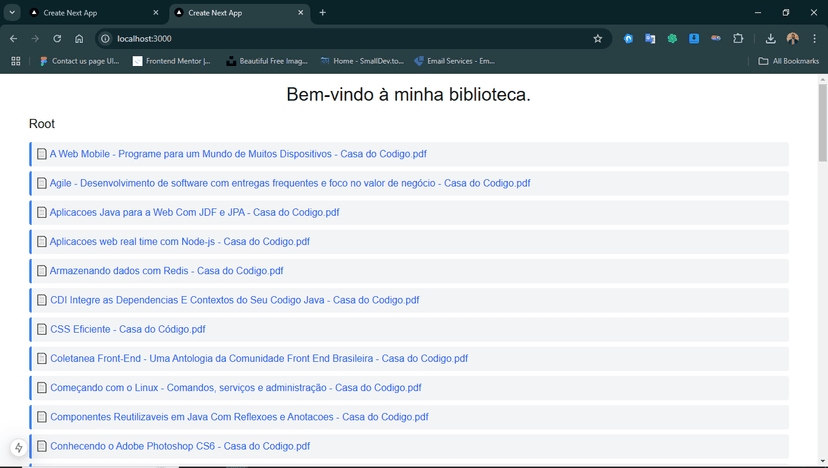Click the Root folder heading
The image size is (828, 468).
(42, 124)
